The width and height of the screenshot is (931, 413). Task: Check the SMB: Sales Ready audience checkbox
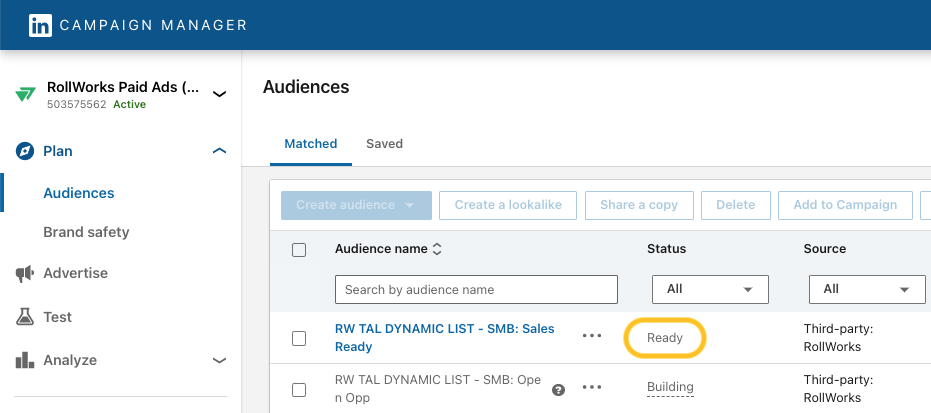[x=299, y=338]
